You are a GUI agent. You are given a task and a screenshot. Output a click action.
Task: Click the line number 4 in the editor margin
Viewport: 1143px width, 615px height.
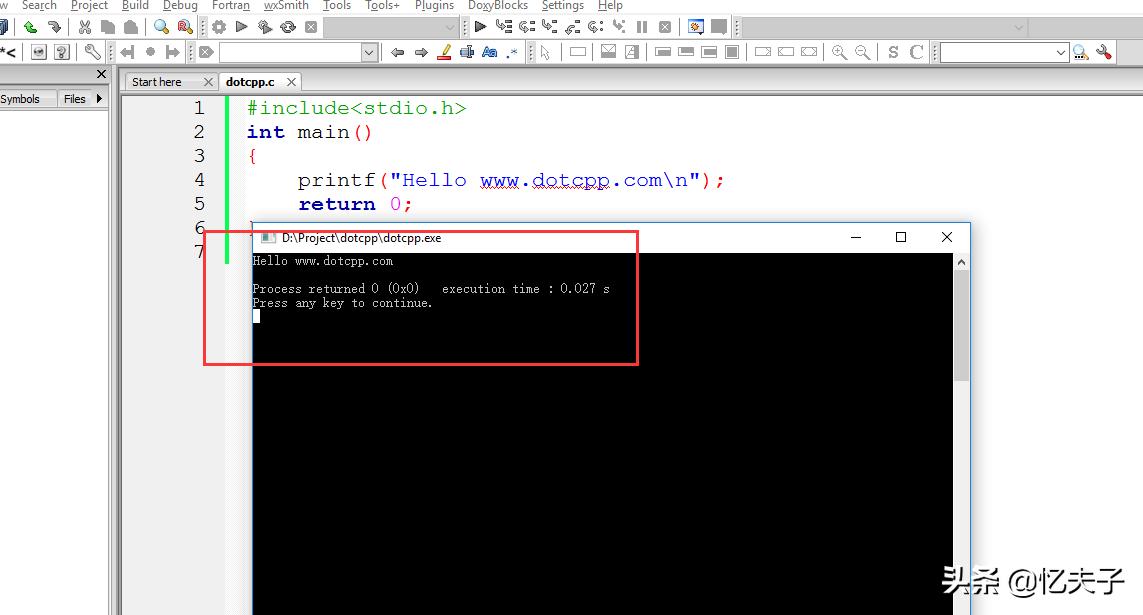(x=198, y=180)
